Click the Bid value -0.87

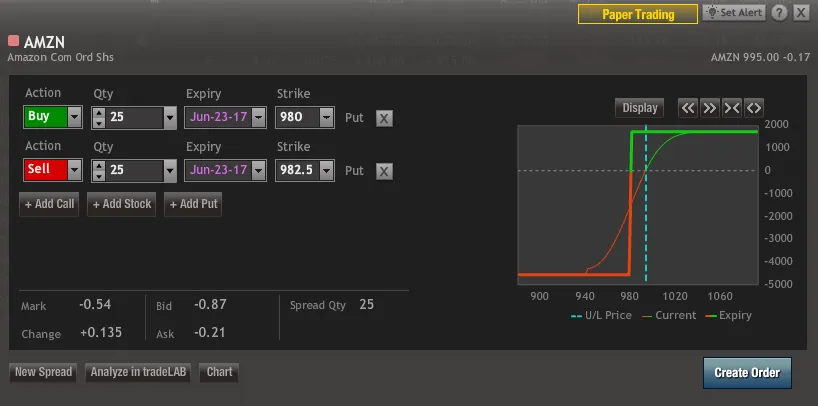pyautogui.click(x=210, y=305)
